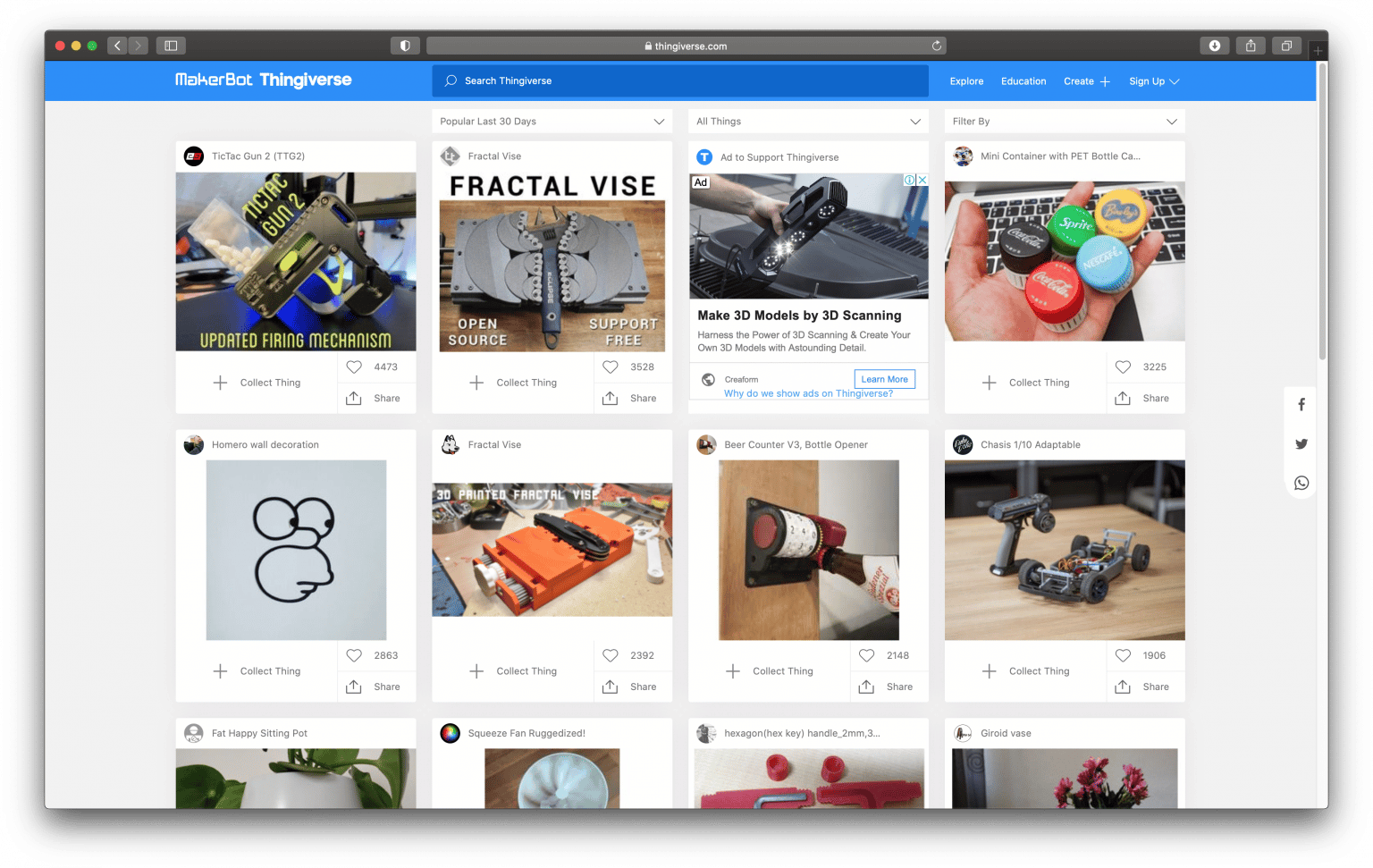Image resolution: width=1373 pixels, height=868 pixels.
Task: Open Safari share sheet icon
Action: click(1251, 46)
